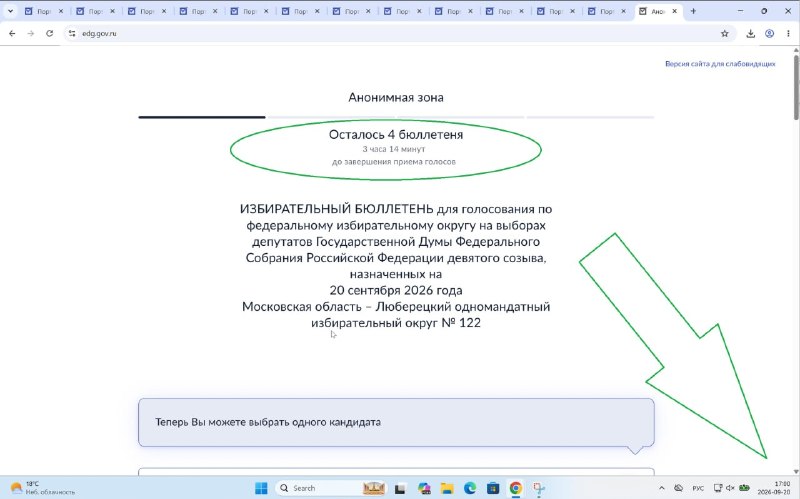
Task: Switch the РУС keyboard language indicator
Action: point(698,488)
